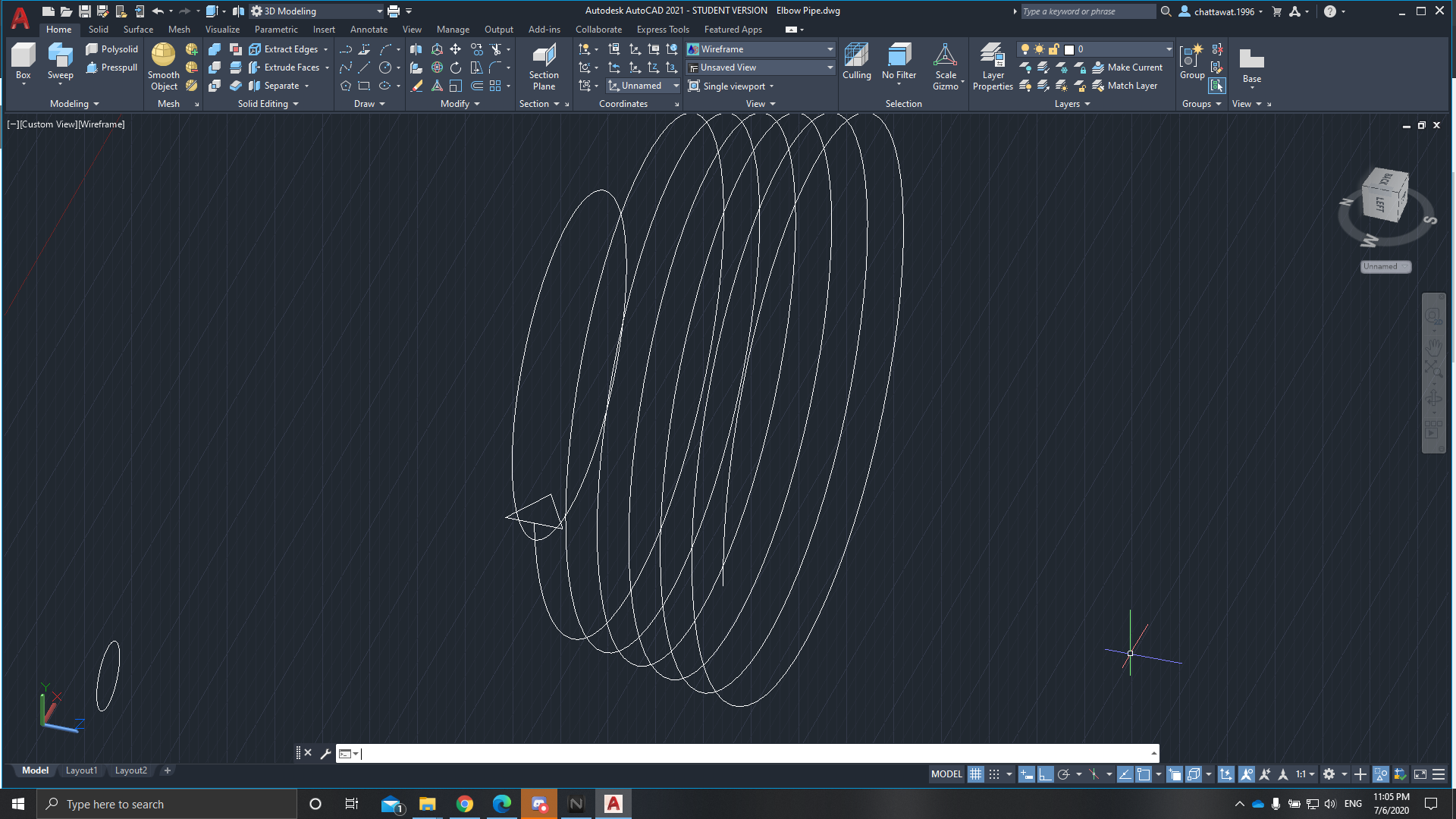1456x819 pixels.
Task: Expand the Draw panel flyout
Action: [381, 103]
